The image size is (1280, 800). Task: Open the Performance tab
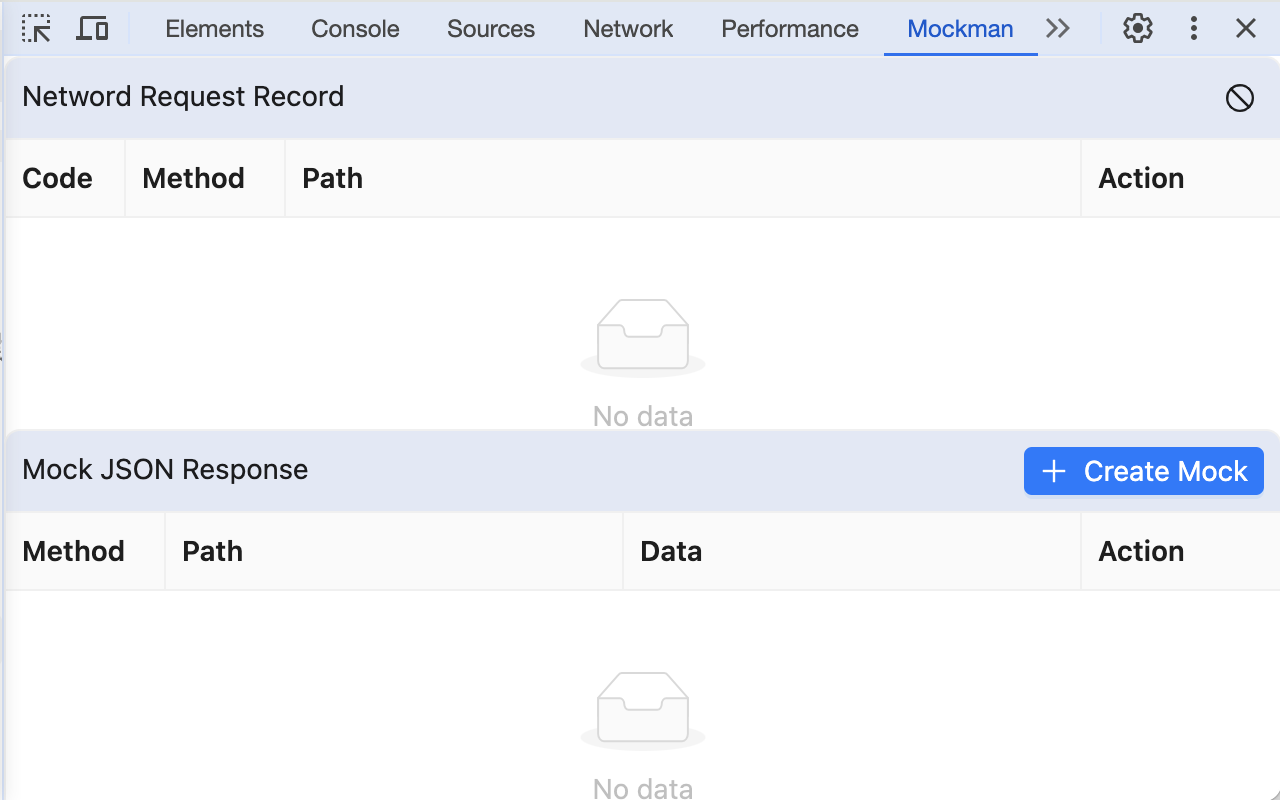pyautogui.click(x=789, y=29)
